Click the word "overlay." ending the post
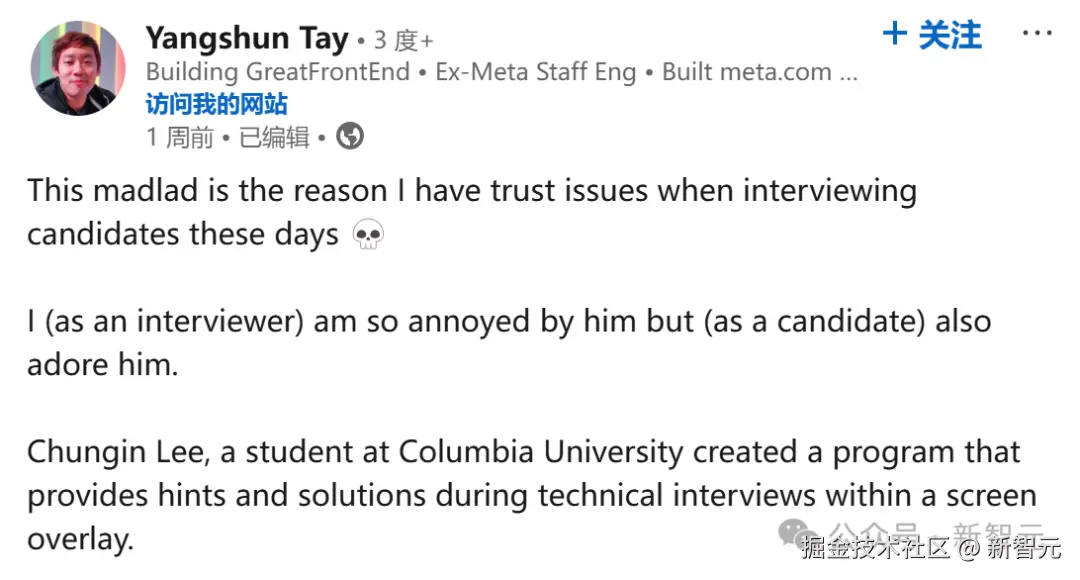Viewport: 1080px width, 580px height. tap(80, 539)
